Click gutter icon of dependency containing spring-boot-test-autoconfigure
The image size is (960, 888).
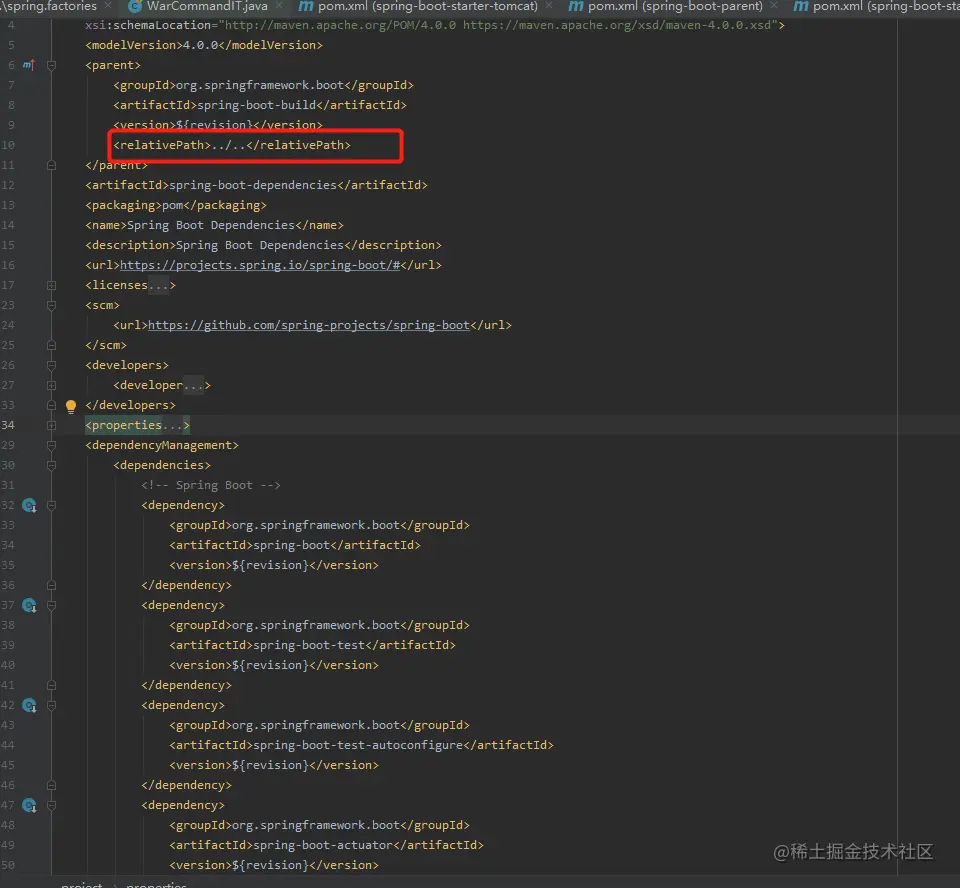coord(29,706)
